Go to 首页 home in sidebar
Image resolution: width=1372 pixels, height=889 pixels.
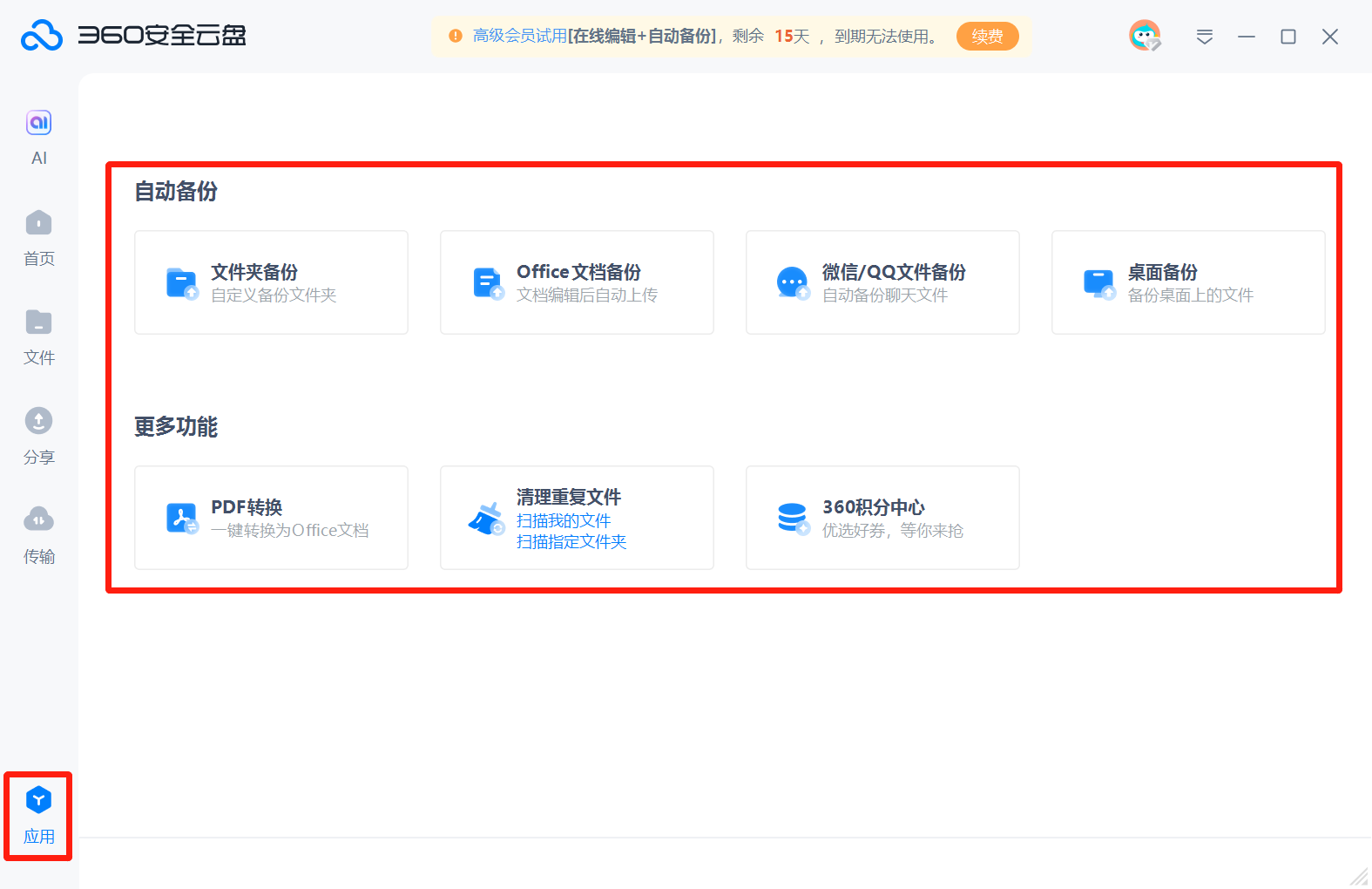pos(39,237)
